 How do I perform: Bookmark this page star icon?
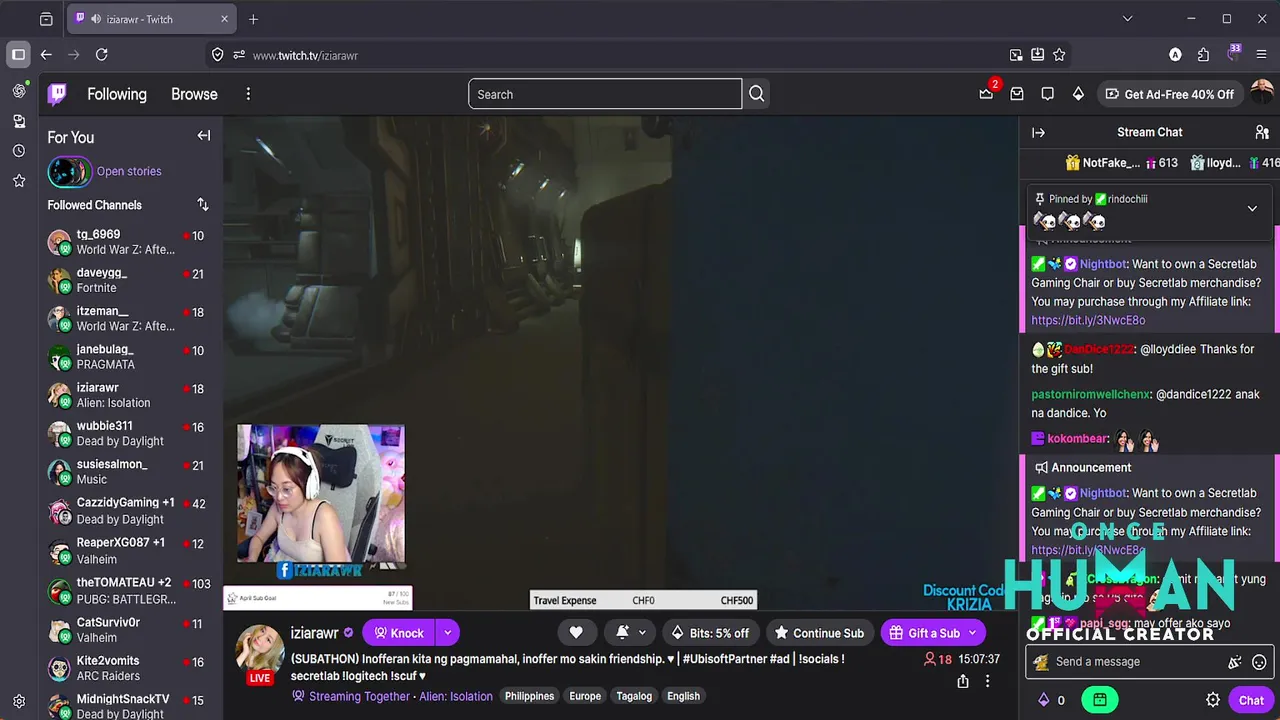coord(1059,55)
